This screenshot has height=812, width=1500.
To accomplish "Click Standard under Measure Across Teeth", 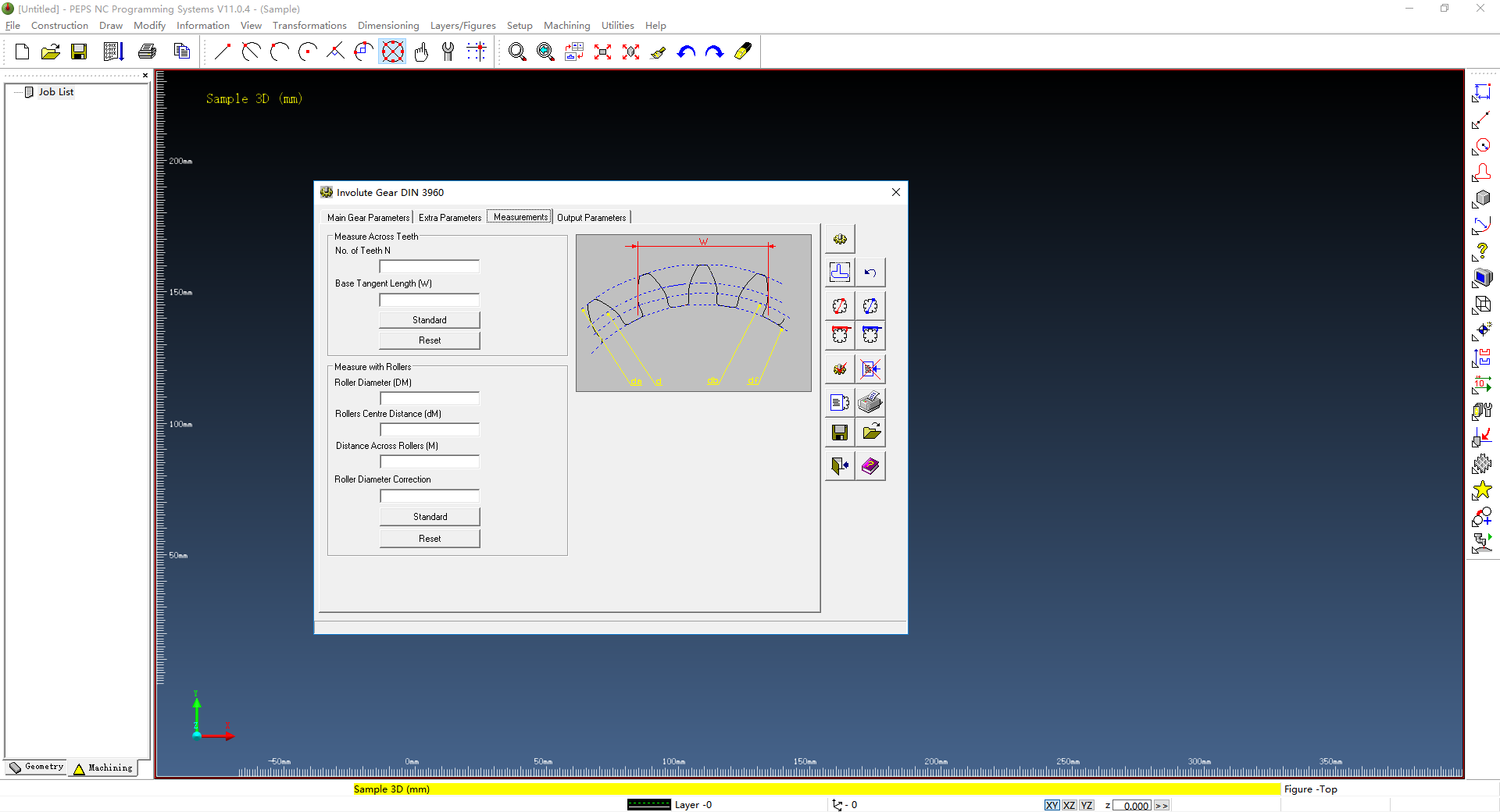I will coord(430,320).
